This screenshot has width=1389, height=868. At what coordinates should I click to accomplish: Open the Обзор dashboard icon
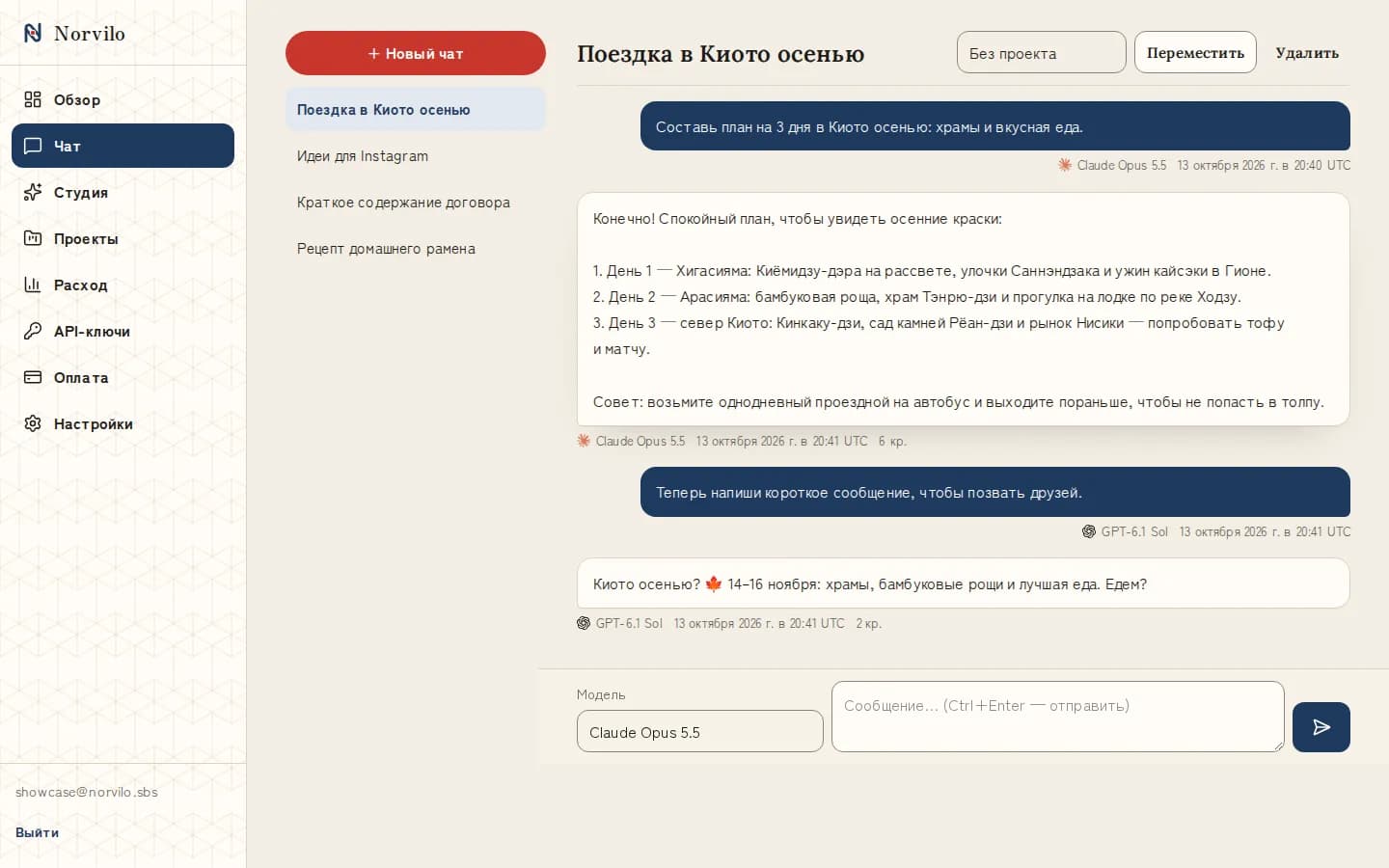click(x=33, y=99)
